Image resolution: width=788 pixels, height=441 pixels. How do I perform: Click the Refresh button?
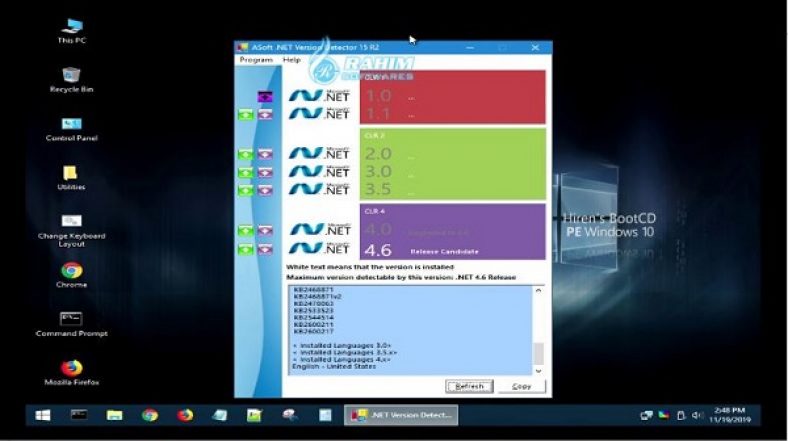click(469, 386)
